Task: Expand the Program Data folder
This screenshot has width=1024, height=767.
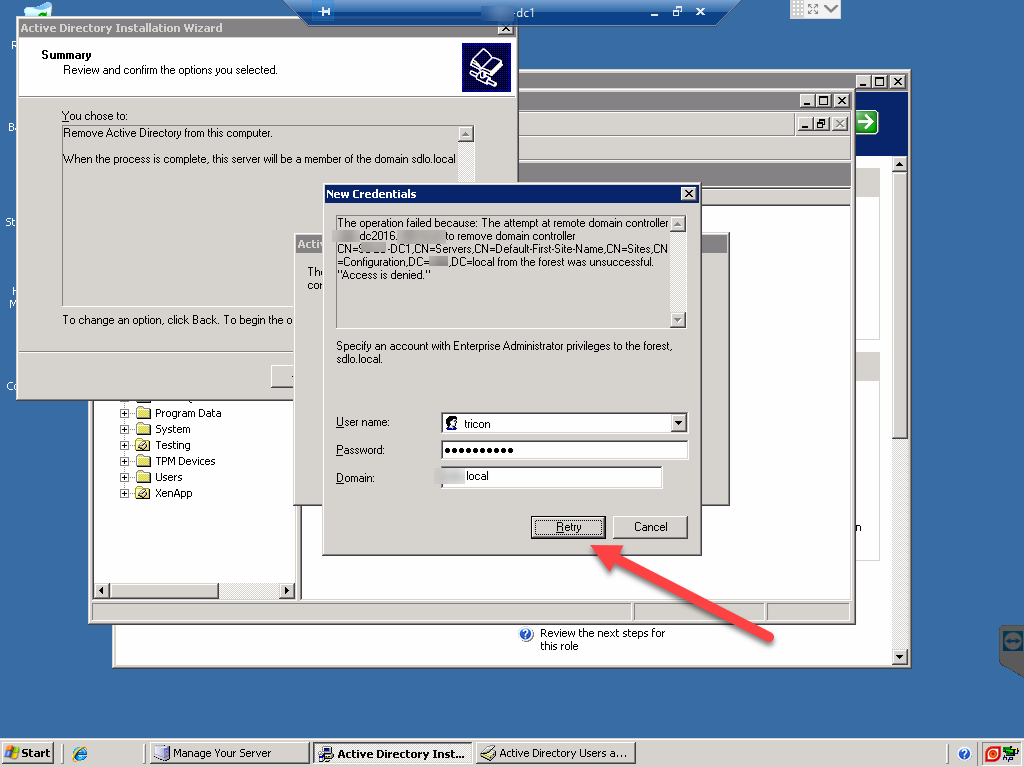Action: tap(124, 414)
